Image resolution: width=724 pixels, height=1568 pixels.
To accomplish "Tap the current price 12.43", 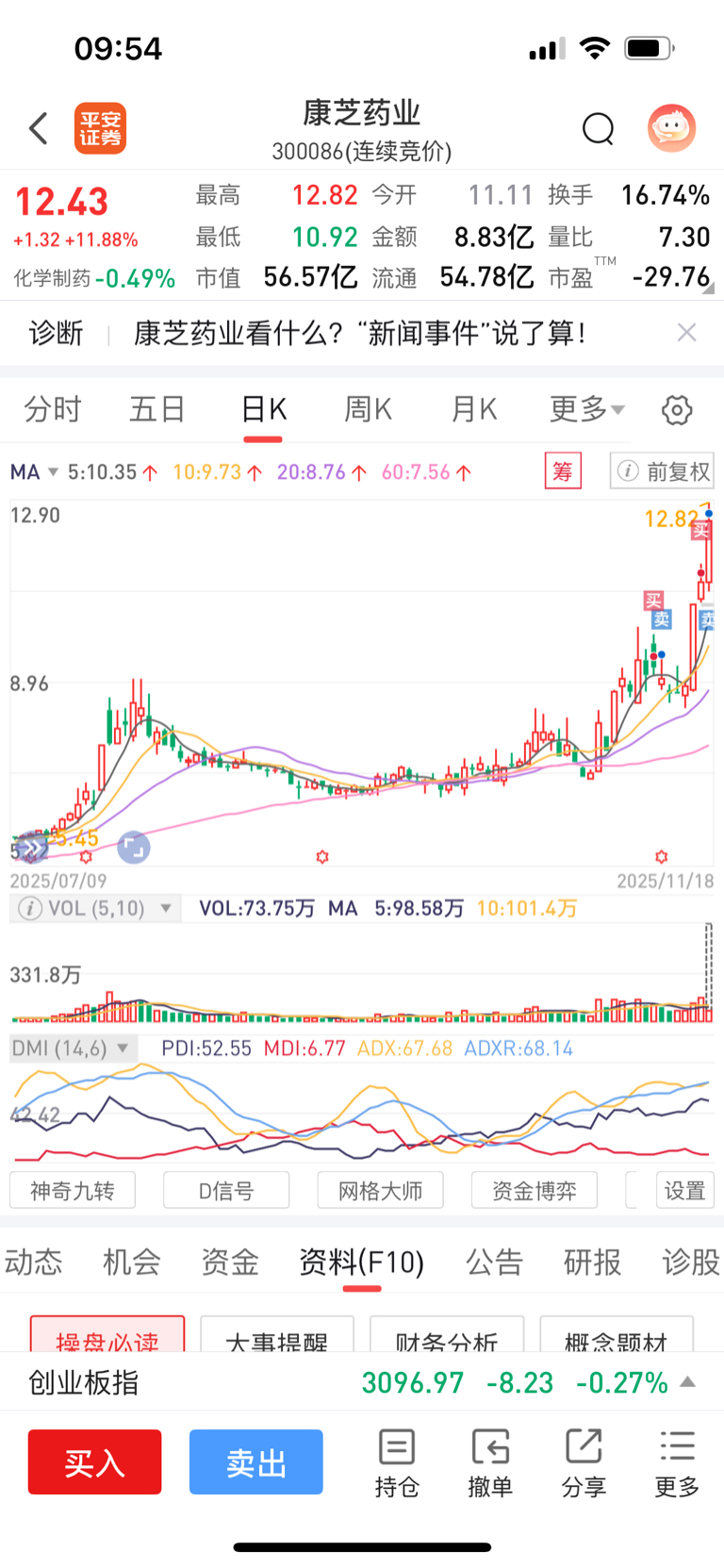I will click(61, 201).
